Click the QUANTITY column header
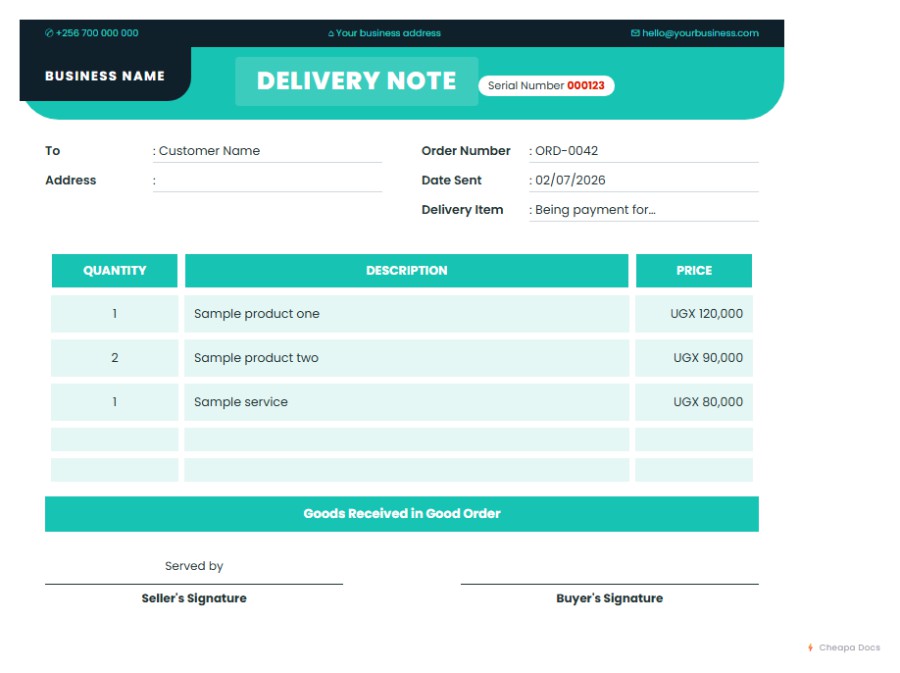This screenshot has width=900, height=673. (x=115, y=271)
